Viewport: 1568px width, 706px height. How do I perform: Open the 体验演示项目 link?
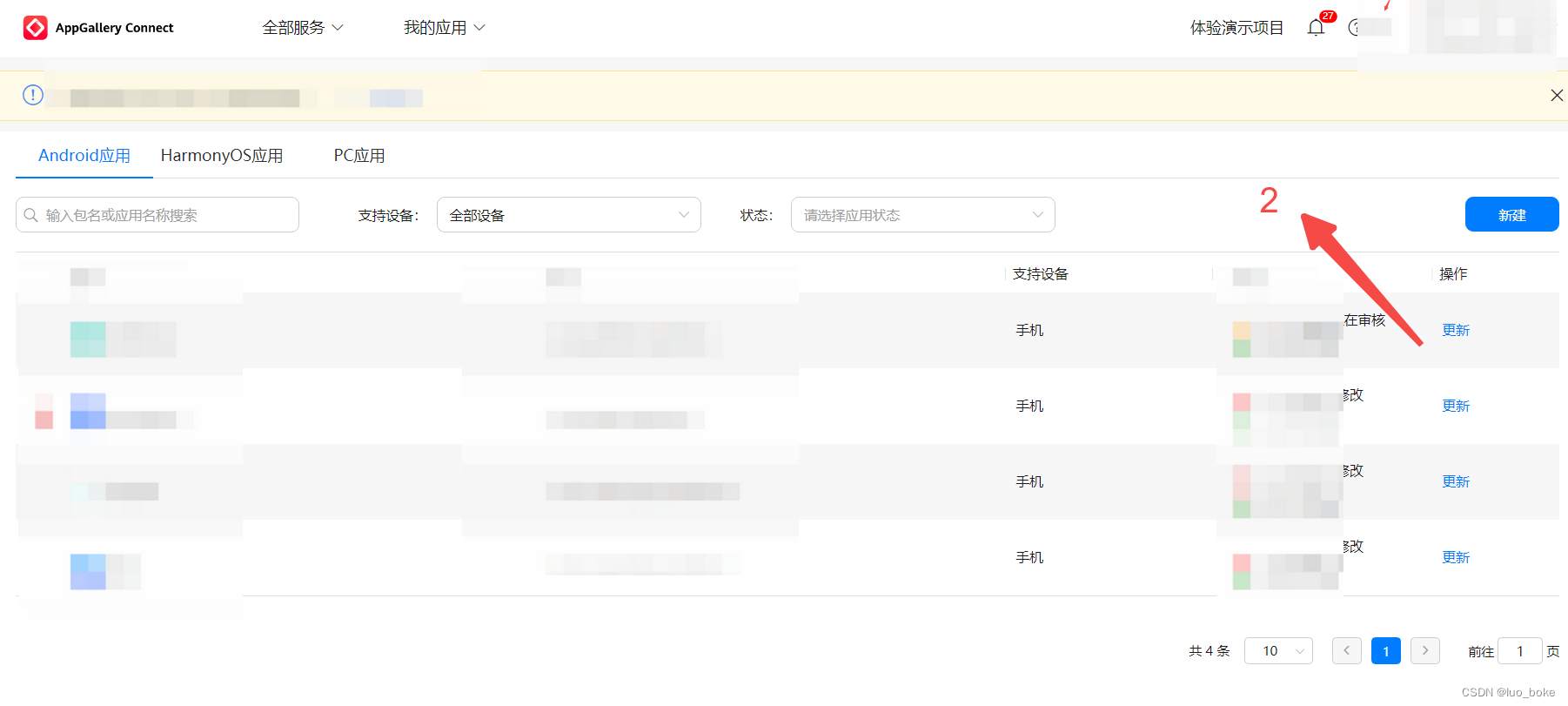pos(1236,28)
